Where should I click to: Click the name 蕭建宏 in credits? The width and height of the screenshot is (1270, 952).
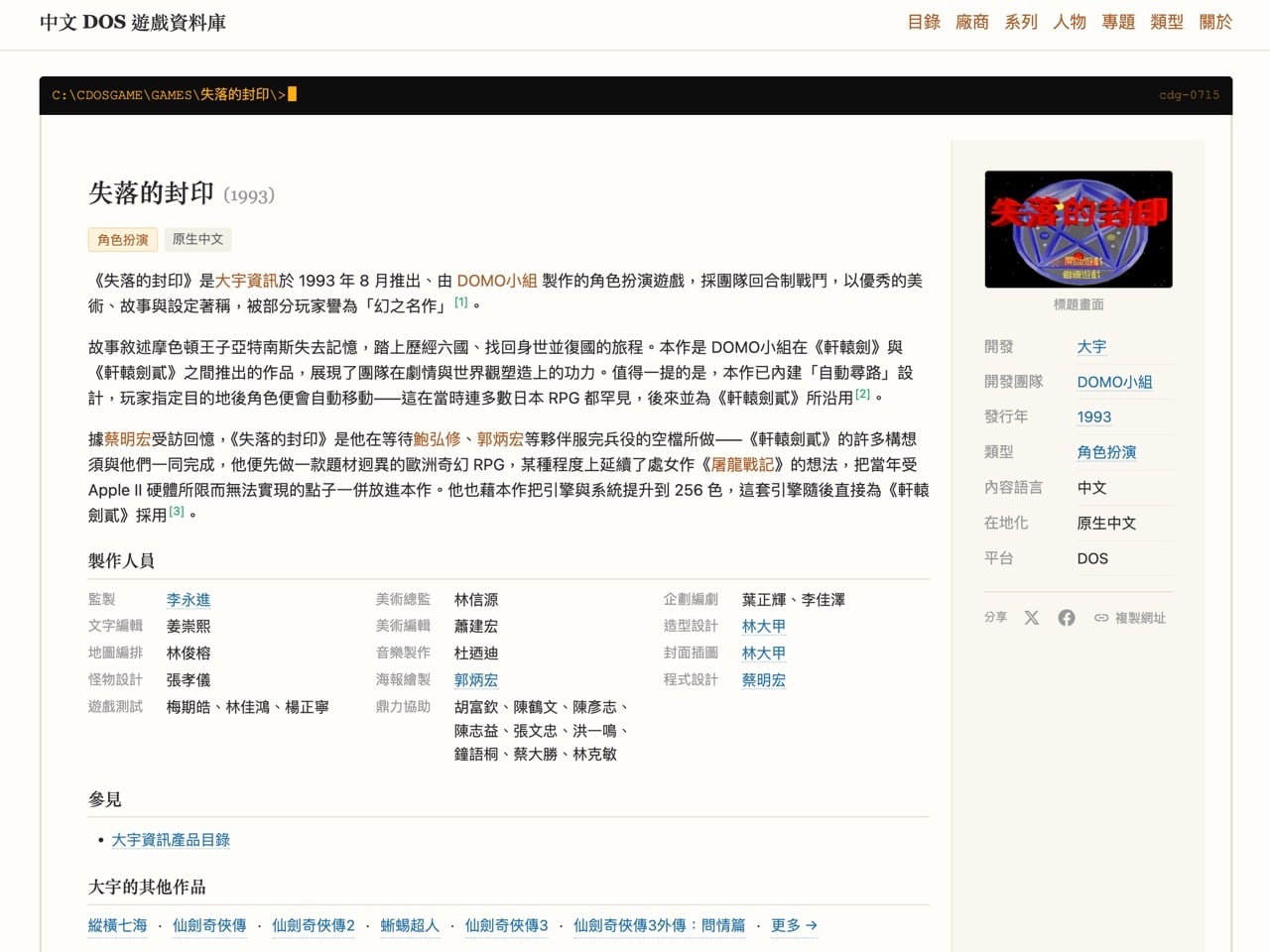pos(476,627)
